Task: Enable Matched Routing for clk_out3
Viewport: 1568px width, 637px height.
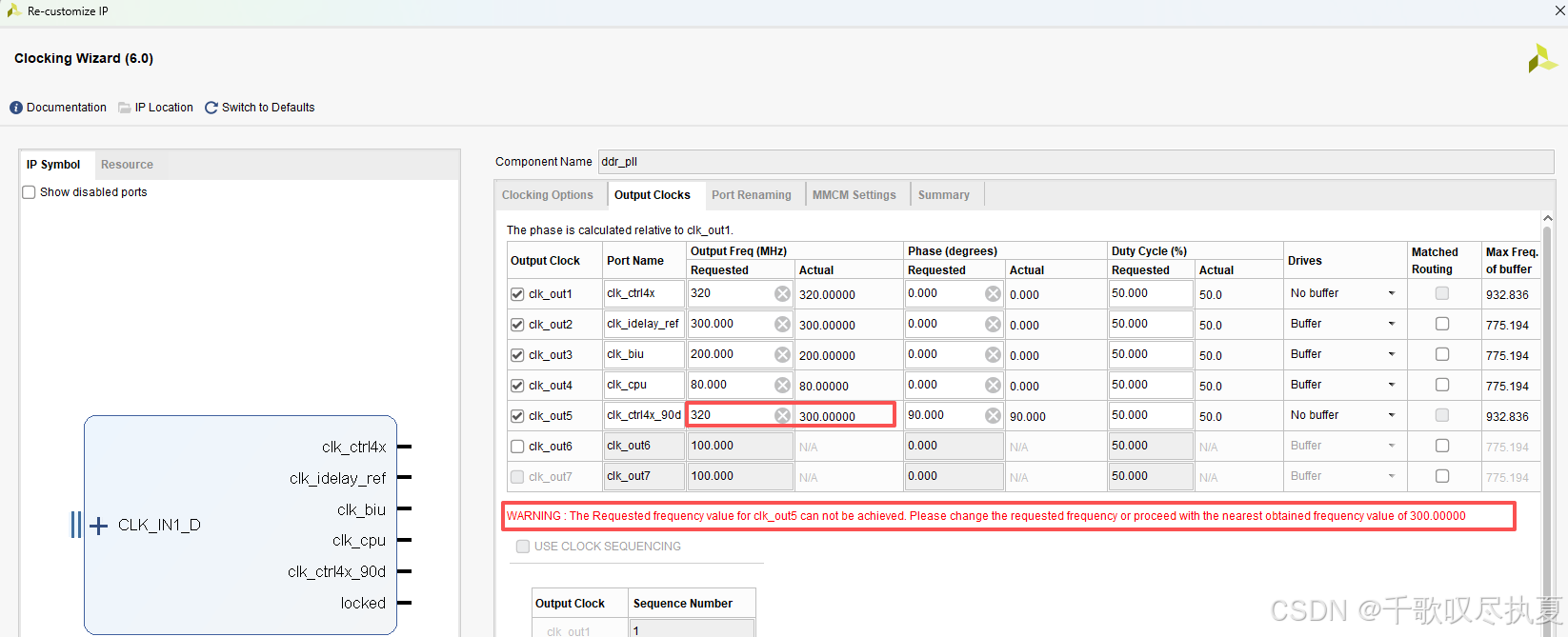Action: tap(1442, 354)
